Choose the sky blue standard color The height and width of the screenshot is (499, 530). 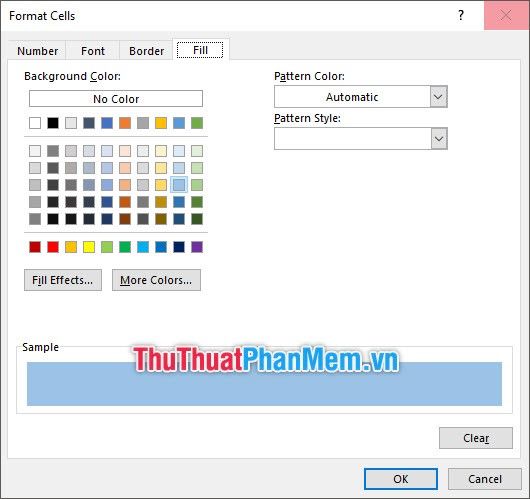click(x=143, y=247)
